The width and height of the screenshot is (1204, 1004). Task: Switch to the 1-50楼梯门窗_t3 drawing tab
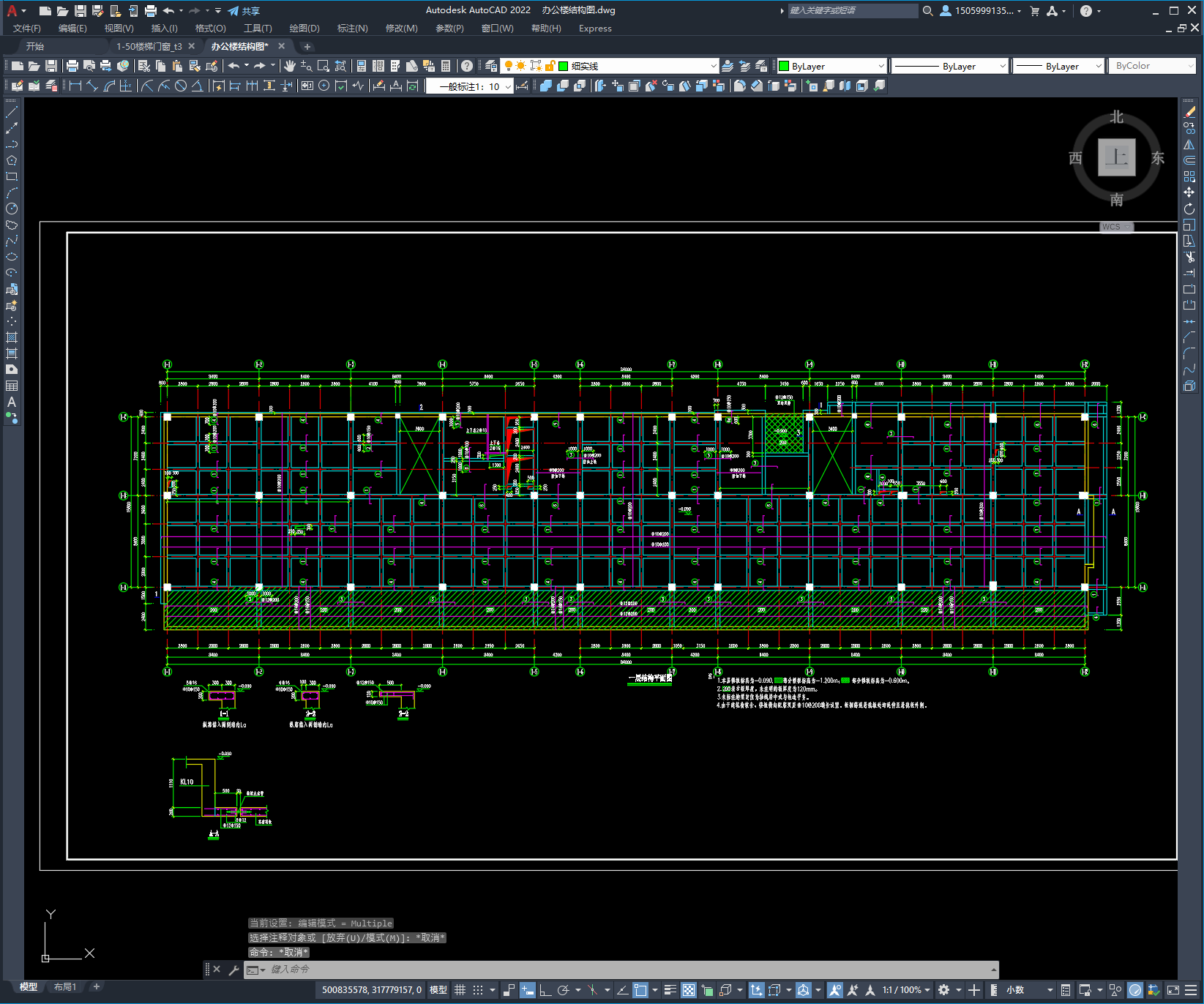(149, 46)
